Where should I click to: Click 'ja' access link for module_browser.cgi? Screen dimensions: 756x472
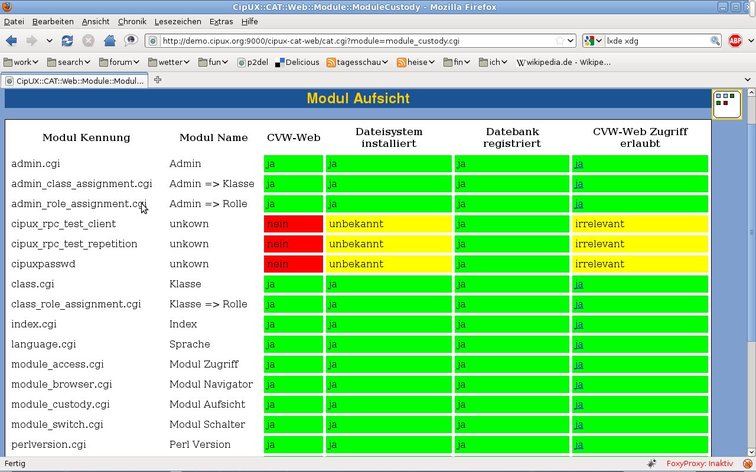(x=579, y=385)
